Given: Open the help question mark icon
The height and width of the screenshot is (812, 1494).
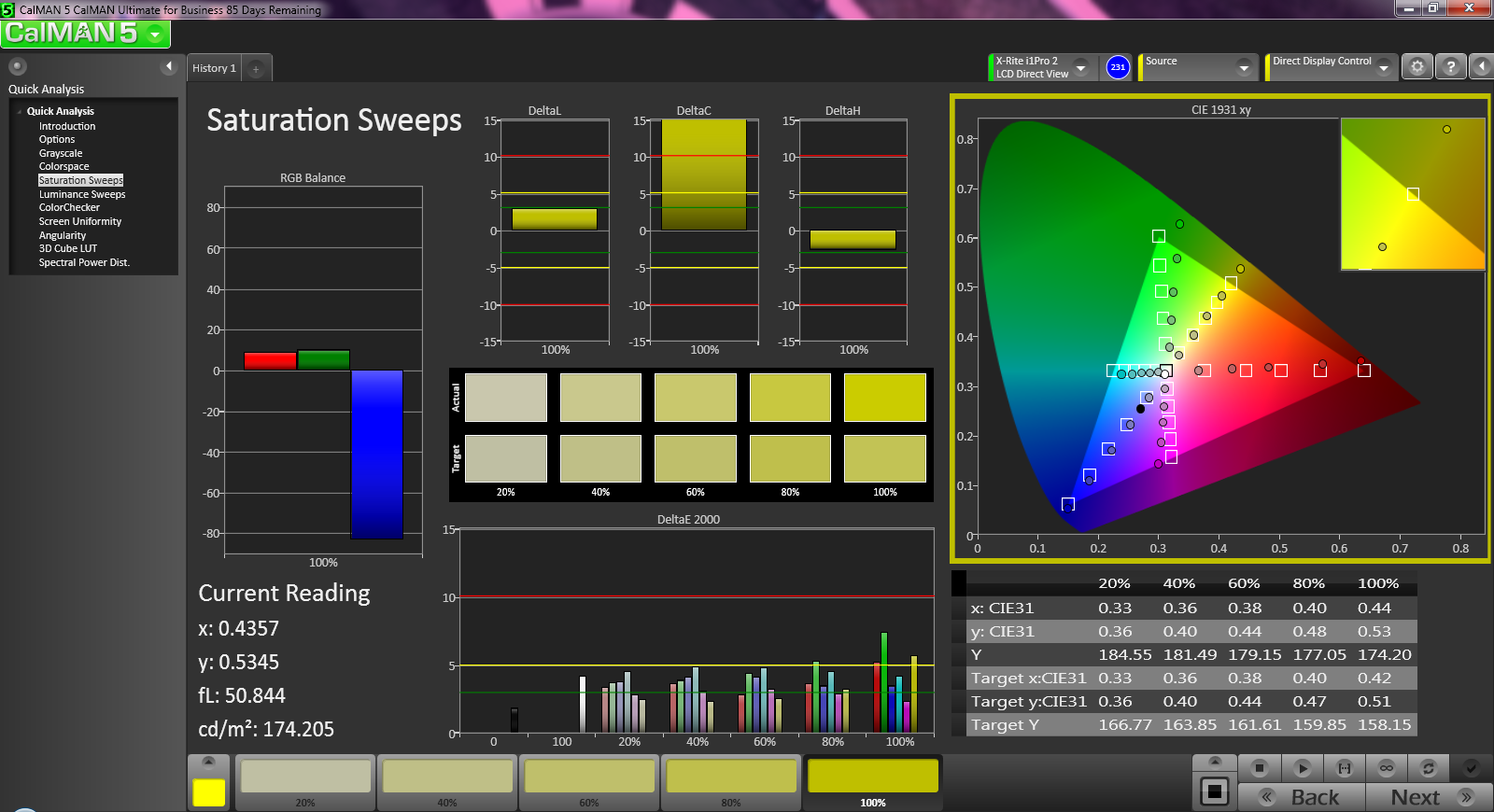Looking at the screenshot, I should (x=1450, y=67).
